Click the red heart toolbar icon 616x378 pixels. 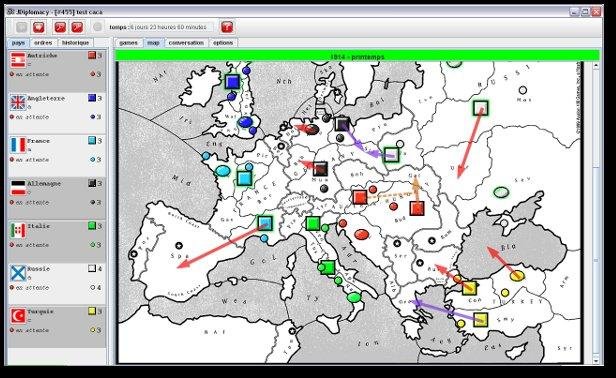(38, 27)
